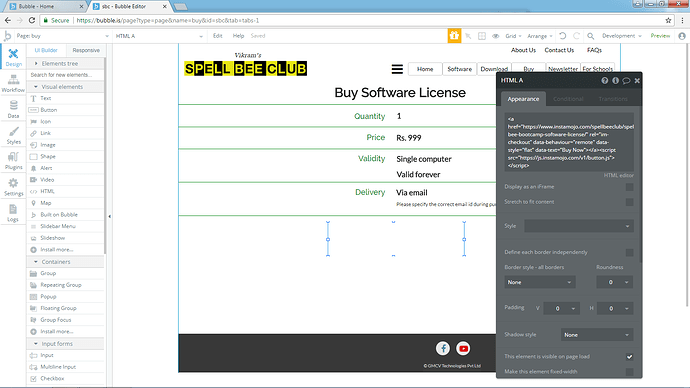Open the Help menu
The width and height of the screenshot is (690, 388).
238,36
